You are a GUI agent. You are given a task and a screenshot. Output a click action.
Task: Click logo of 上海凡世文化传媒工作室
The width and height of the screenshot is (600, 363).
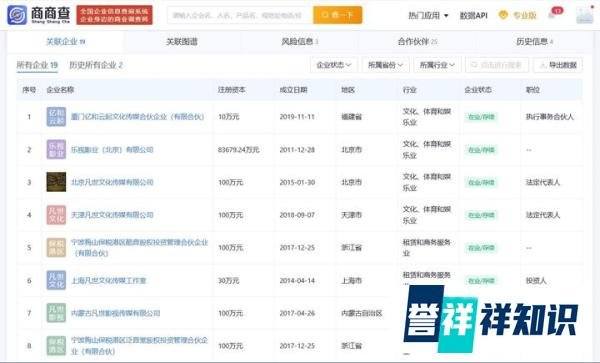[56, 280]
